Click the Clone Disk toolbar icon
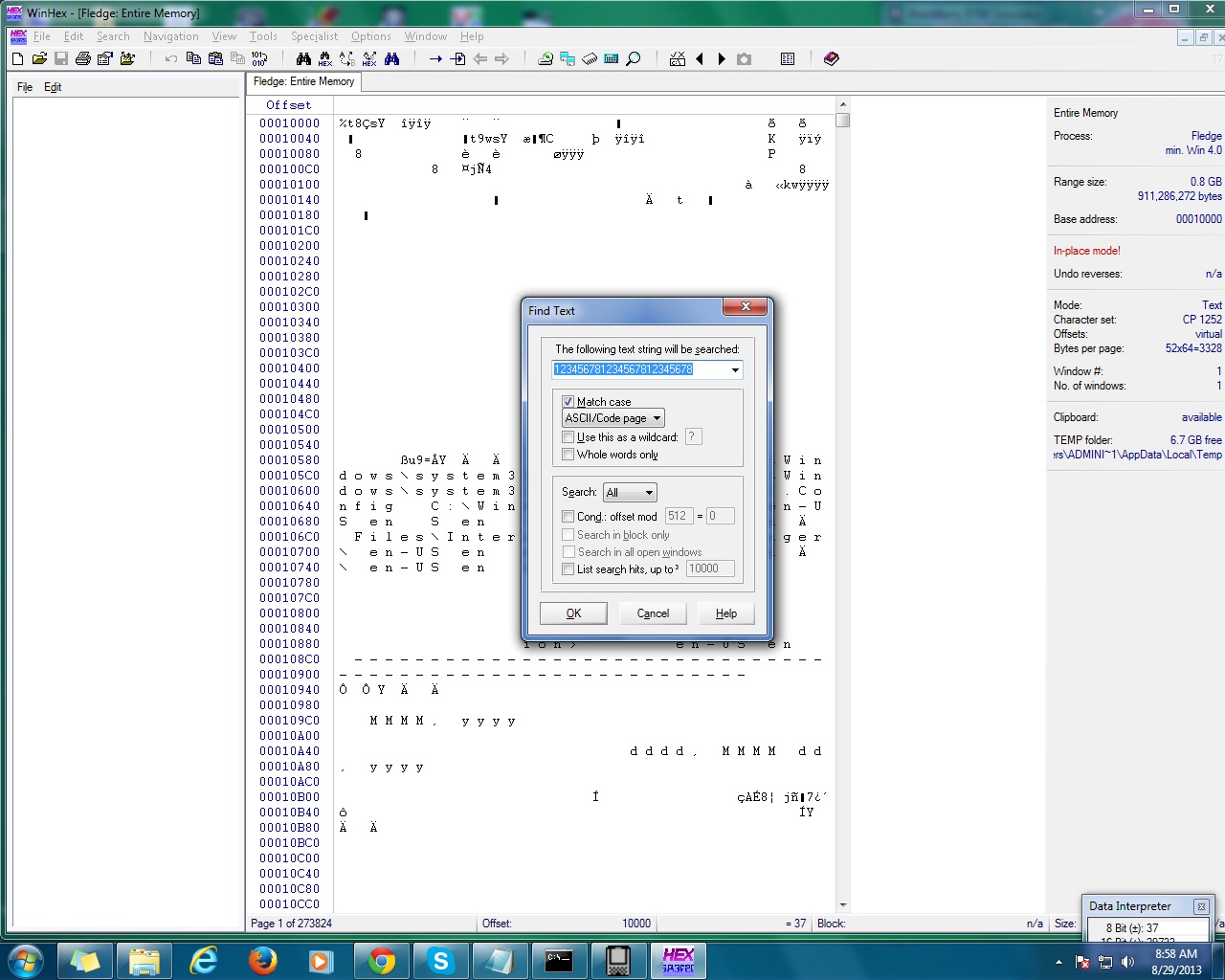 click(568, 58)
